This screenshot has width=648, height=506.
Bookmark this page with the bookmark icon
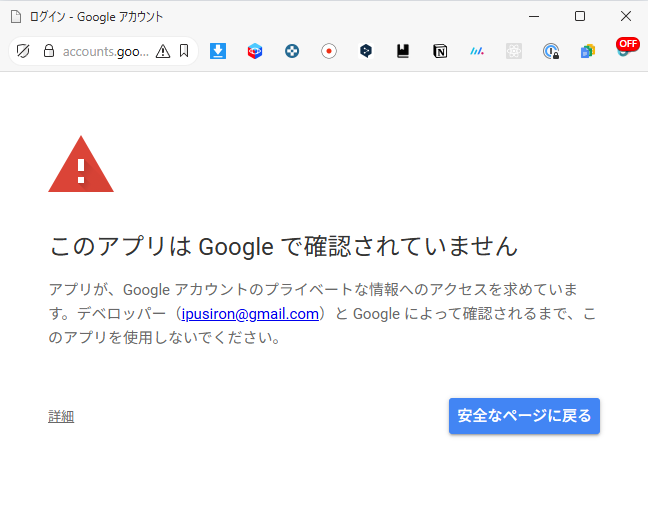coord(184,51)
